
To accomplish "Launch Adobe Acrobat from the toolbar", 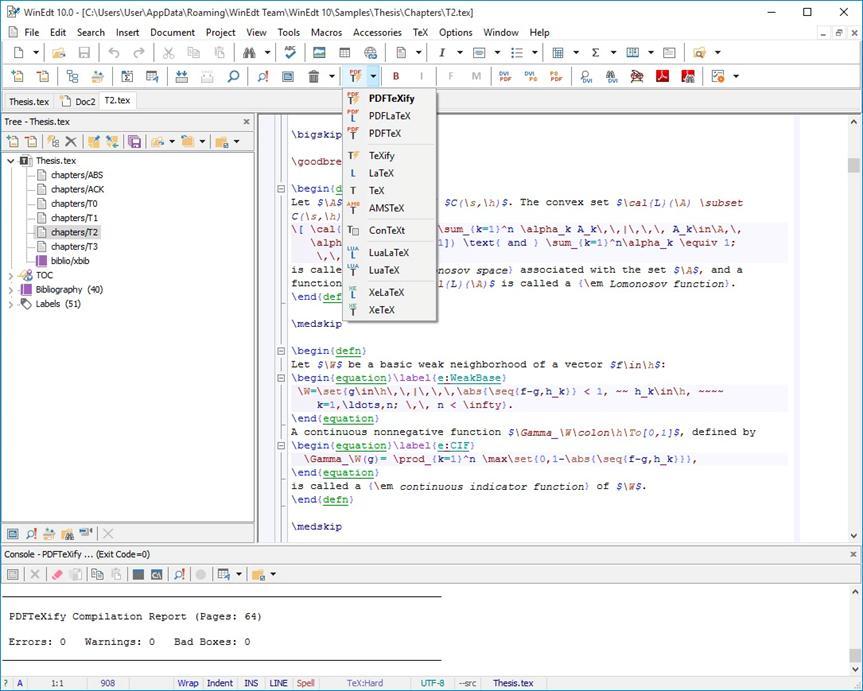I will 662,76.
